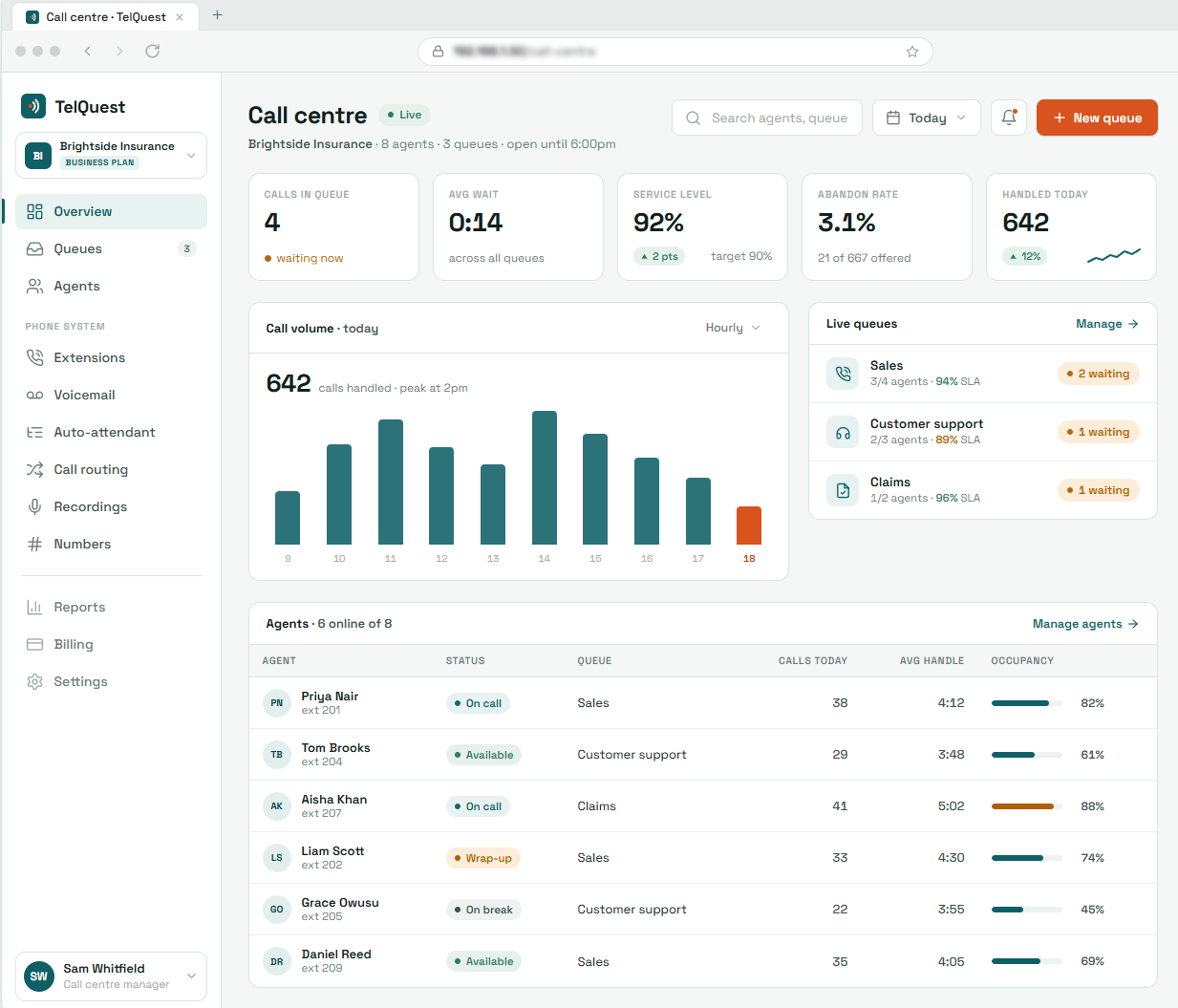Click the Sales queue phone icon
Viewport: 1178px width, 1008px height.
pyautogui.click(x=843, y=374)
